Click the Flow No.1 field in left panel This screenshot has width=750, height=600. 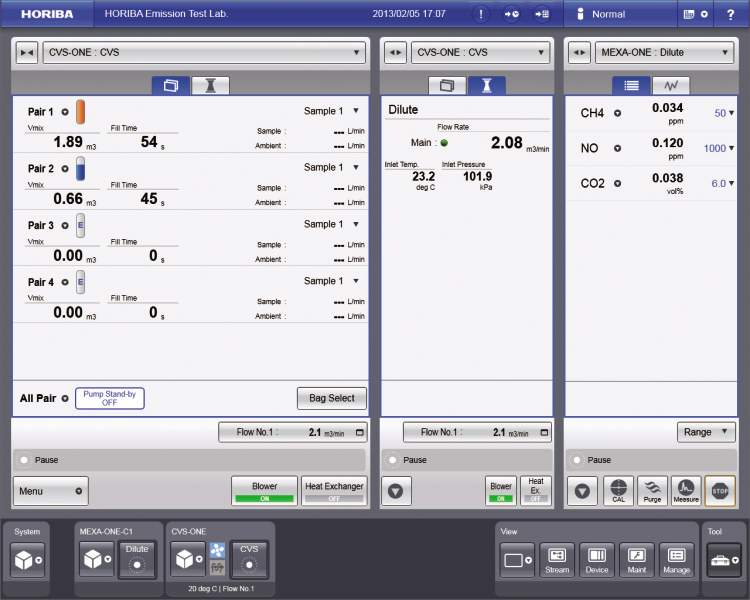click(x=292, y=432)
